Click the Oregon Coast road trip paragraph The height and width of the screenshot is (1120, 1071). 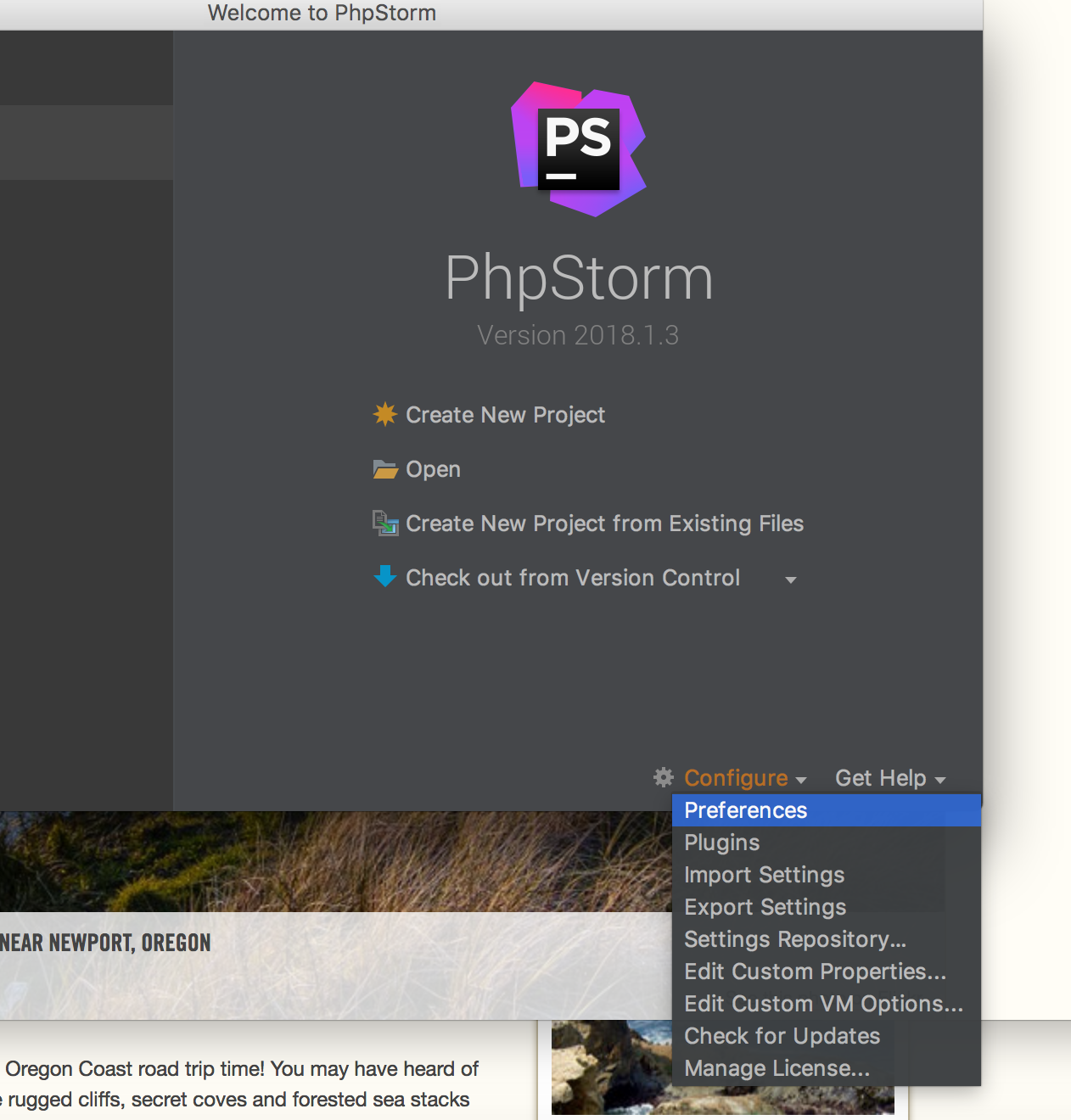[238, 1084]
